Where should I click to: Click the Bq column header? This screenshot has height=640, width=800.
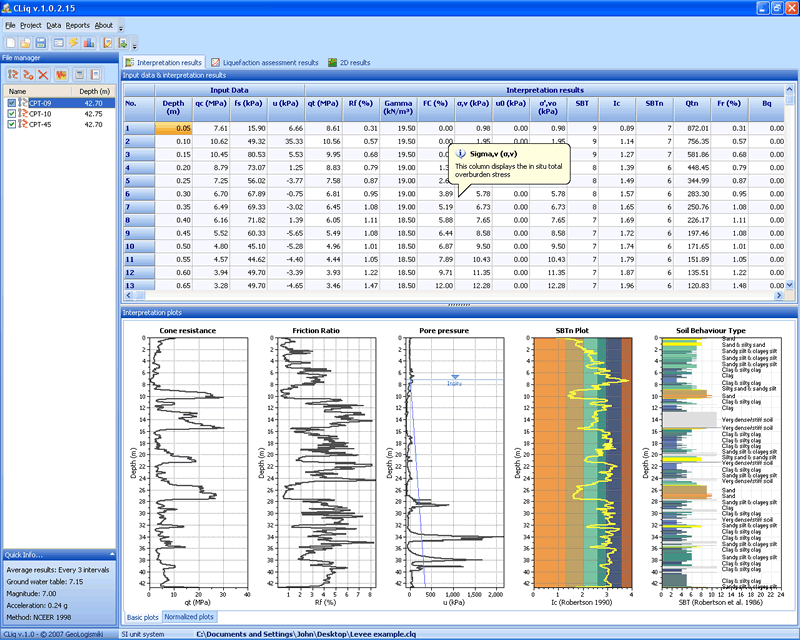[x=767, y=108]
